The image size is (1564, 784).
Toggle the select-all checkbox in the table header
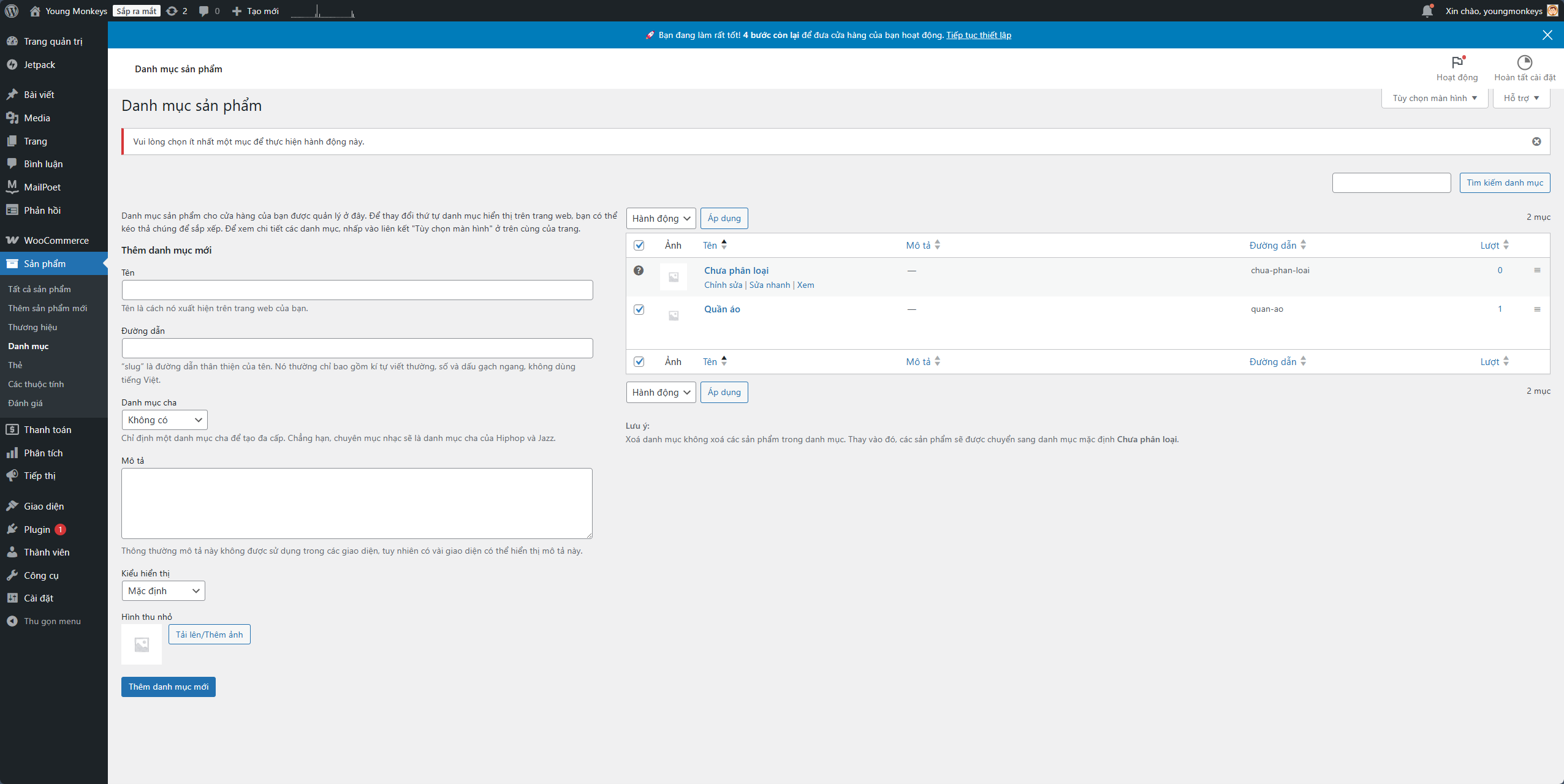(x=639, y=245)
